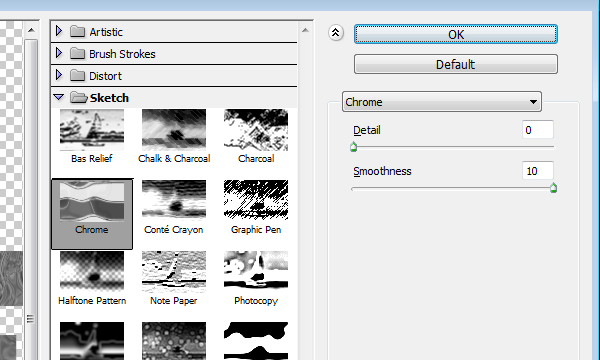Click the Smoothness label text
The height and width of the screenshot is (360, 600).
point(382,171)
